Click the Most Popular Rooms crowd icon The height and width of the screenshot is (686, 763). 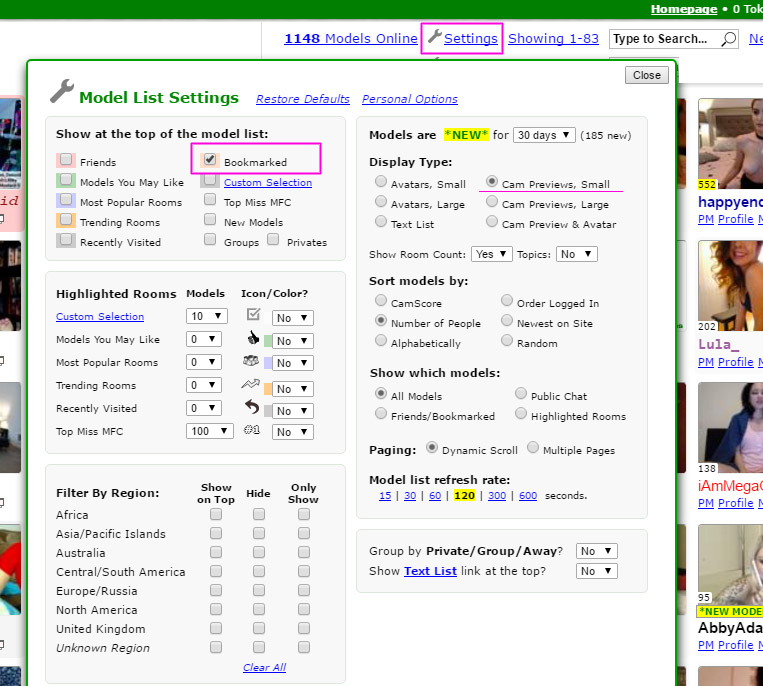[252, 362]
